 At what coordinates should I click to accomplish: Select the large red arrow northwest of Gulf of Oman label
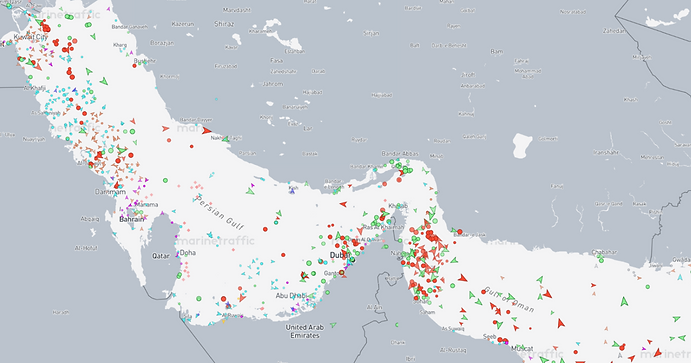coord(462,278)
